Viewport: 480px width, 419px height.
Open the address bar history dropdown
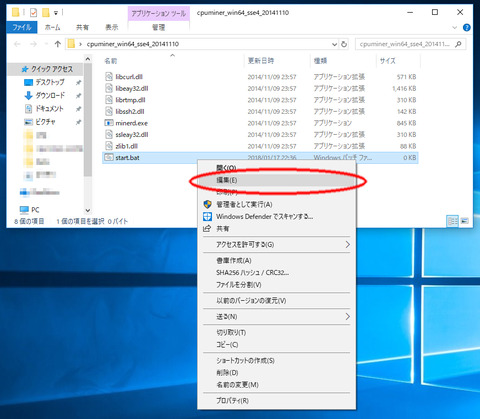click(334, 44)
